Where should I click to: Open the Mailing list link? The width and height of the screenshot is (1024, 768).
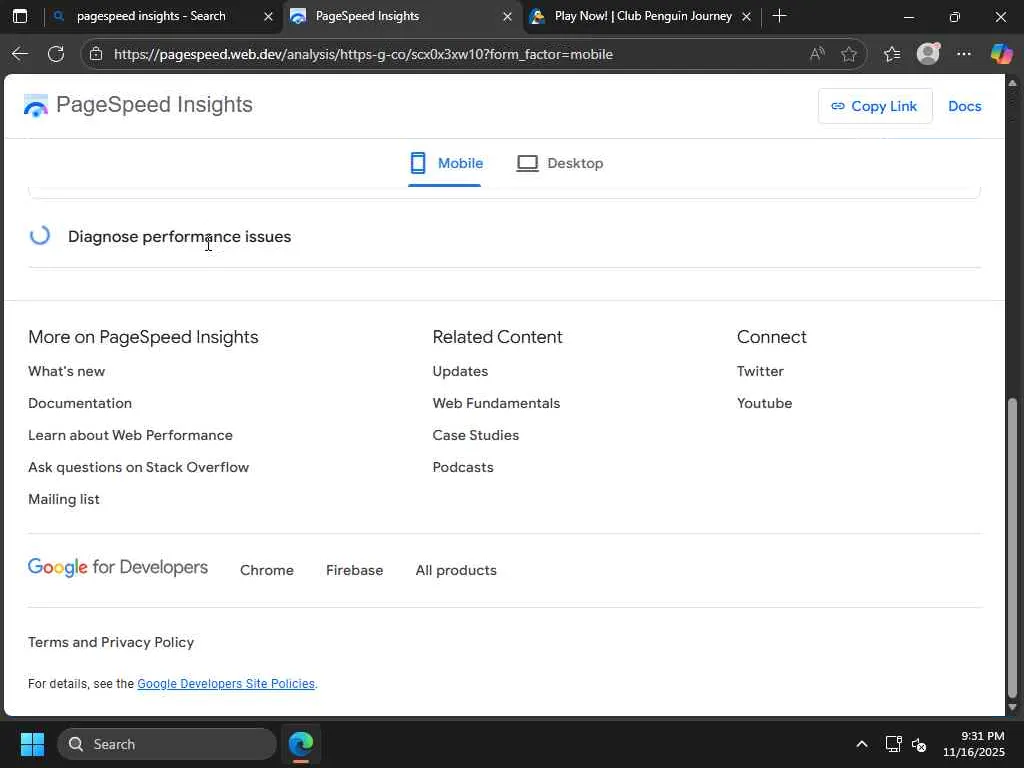[x=64, y=499]
